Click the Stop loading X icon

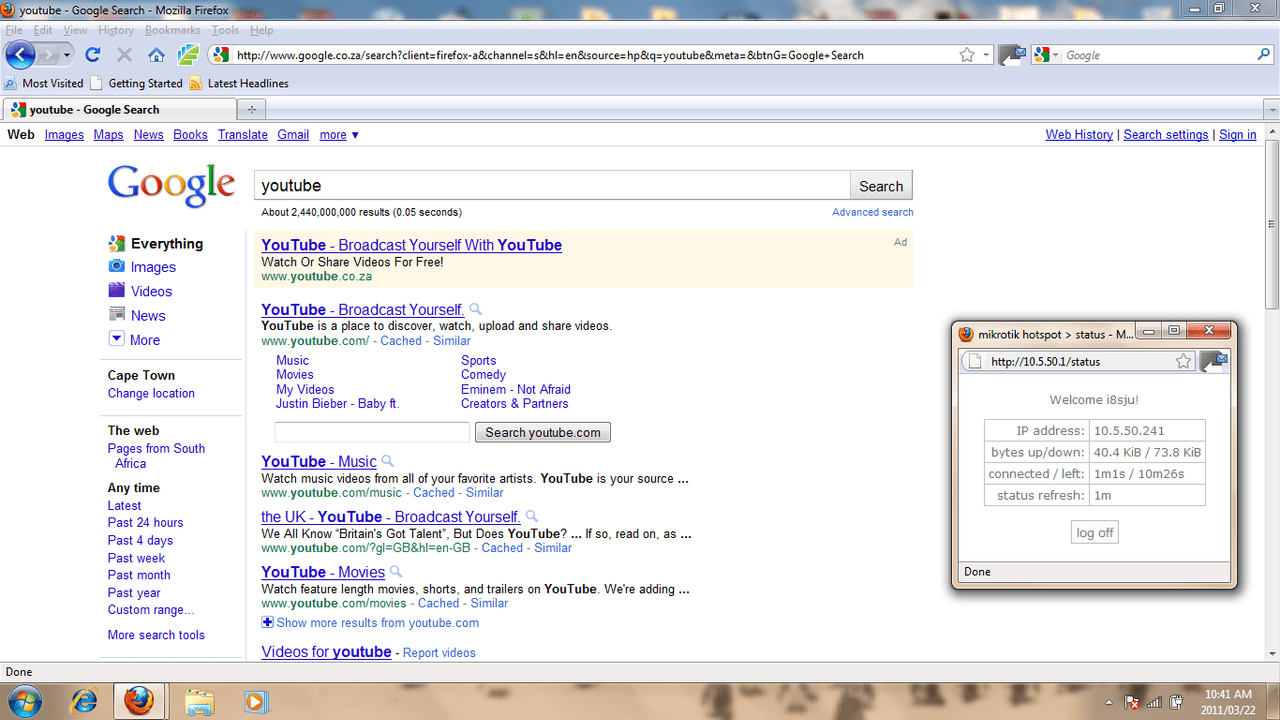(124, 55)
